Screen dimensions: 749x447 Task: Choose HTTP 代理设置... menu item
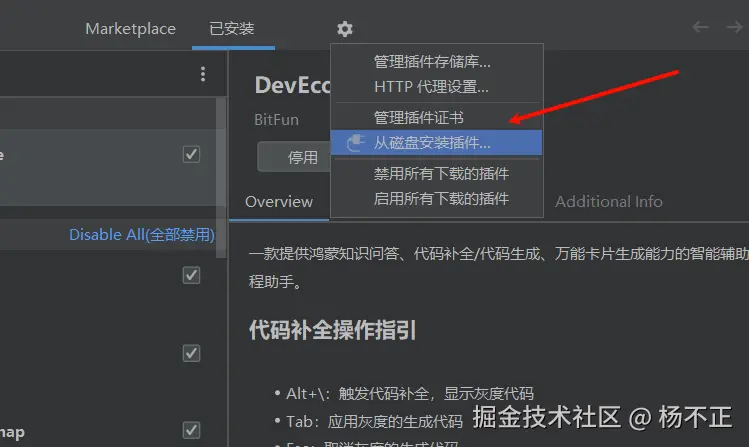tap(437, 87)
